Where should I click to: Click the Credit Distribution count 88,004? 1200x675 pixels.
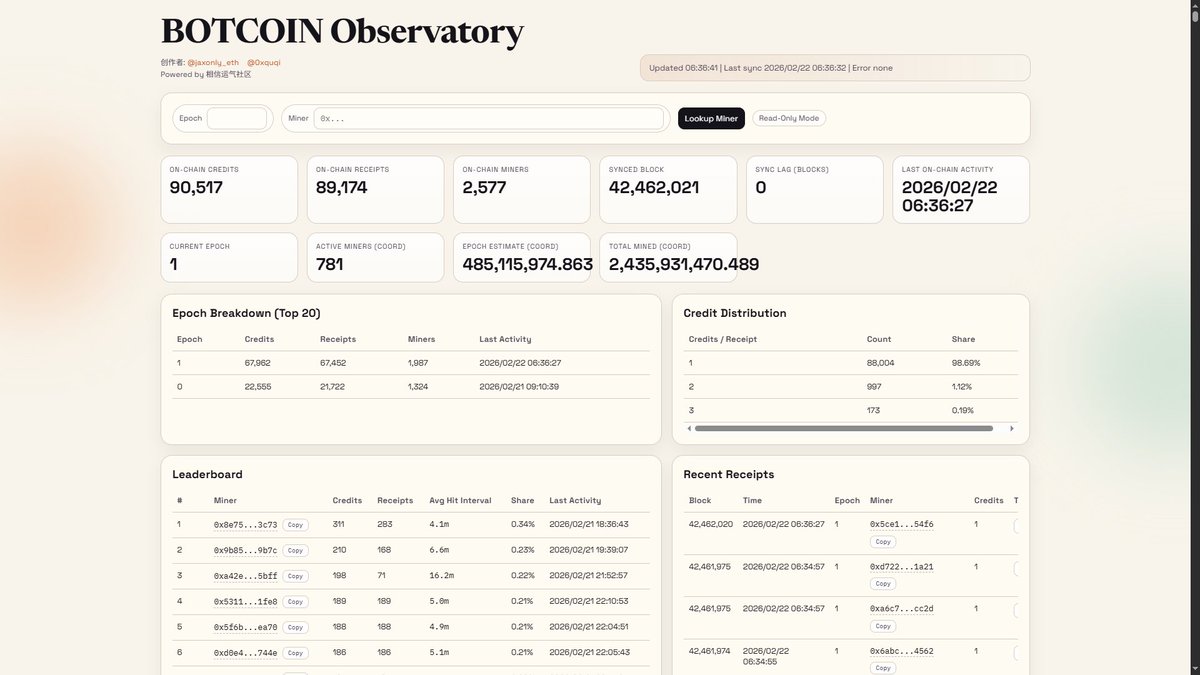(x=881, y=363)
